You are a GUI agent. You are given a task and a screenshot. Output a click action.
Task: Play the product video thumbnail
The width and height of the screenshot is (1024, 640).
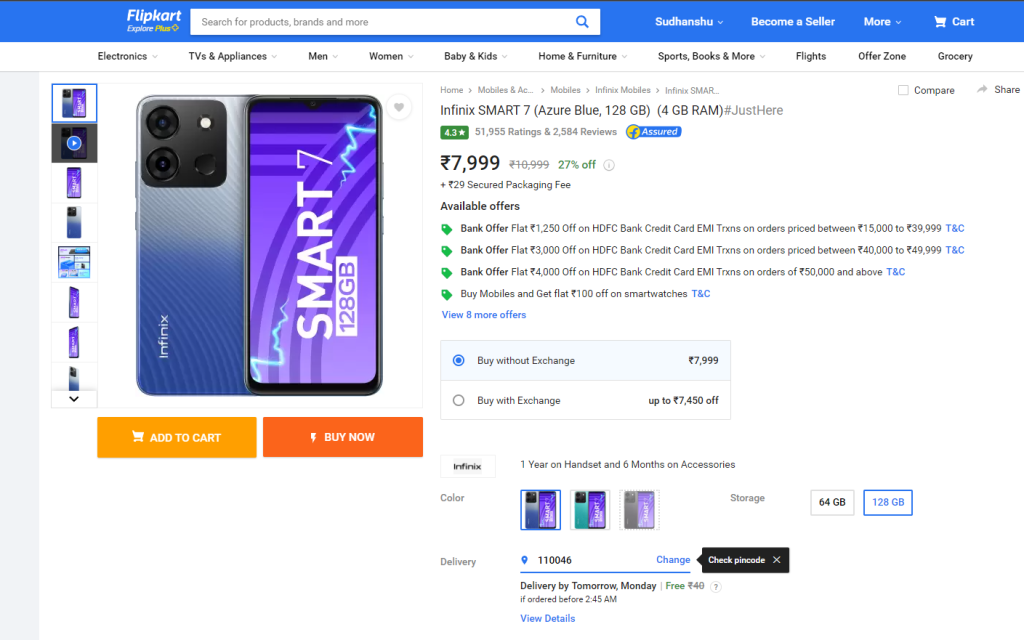(74, 142)
